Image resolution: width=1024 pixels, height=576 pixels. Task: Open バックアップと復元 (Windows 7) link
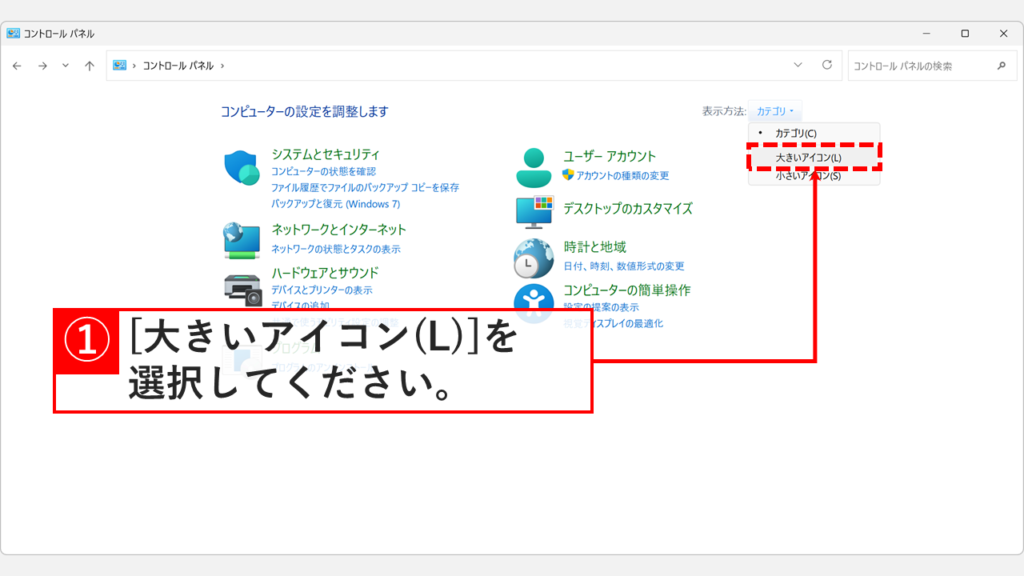coord(336,204)
